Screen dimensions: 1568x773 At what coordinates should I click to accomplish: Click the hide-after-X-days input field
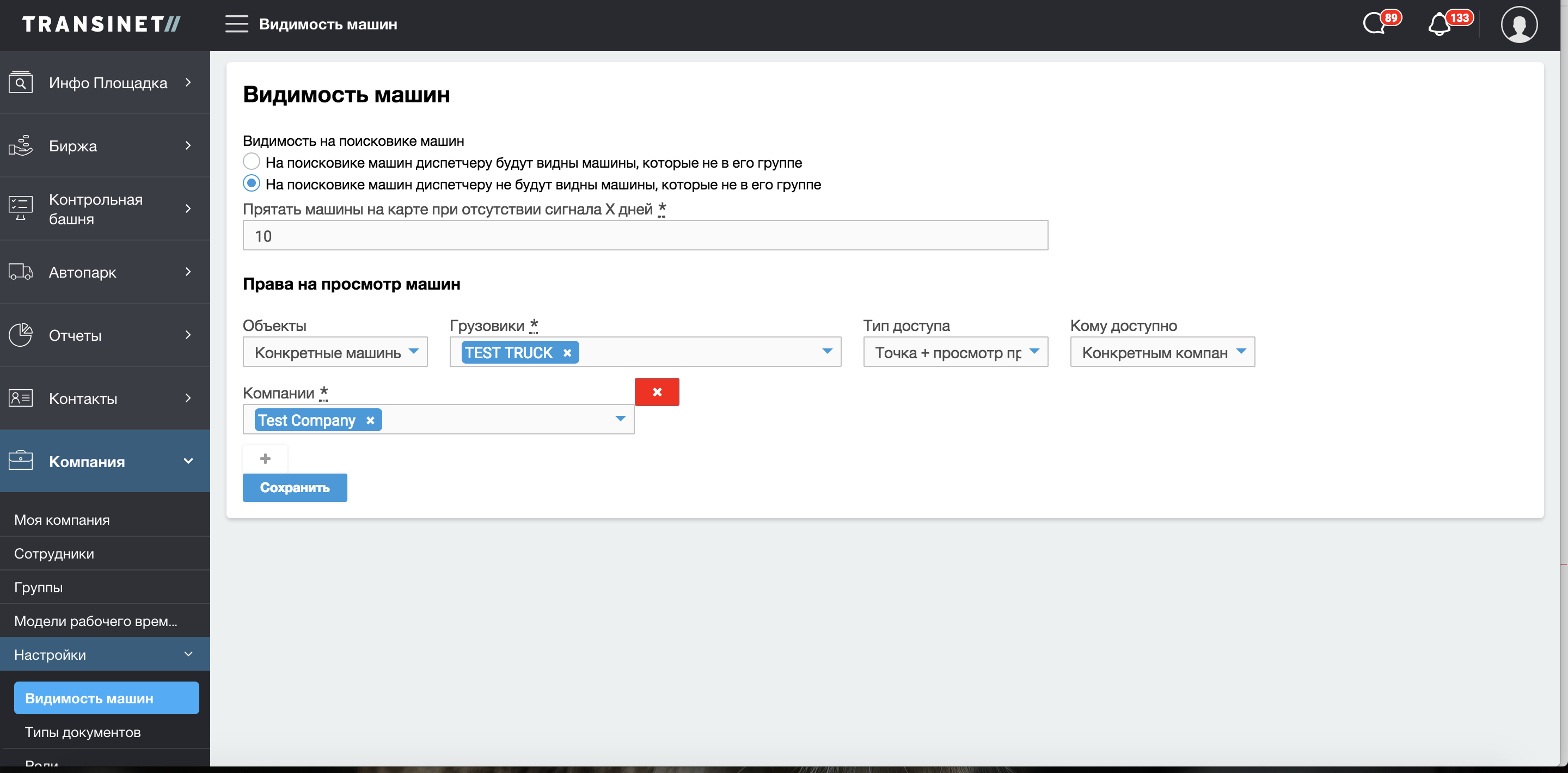pos(645,236)
